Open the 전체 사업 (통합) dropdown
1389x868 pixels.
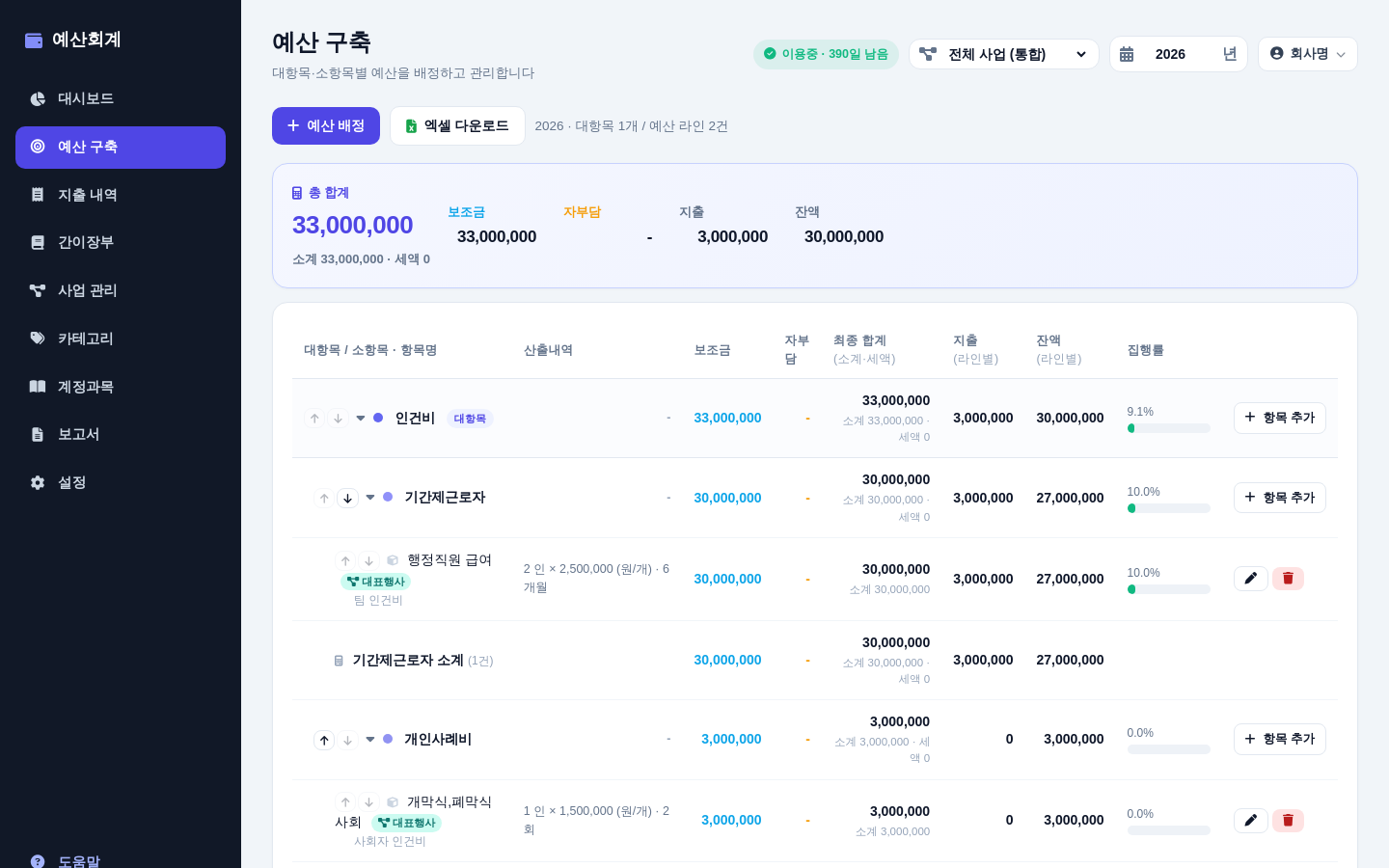pyautogui.click(x=1004, y=54)
